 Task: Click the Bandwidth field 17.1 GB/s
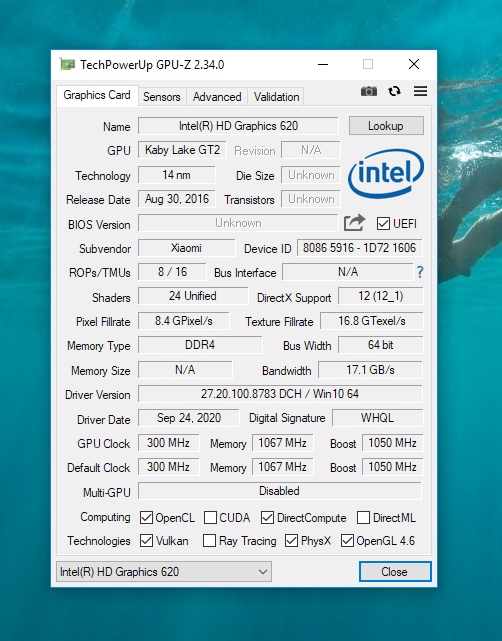coord(370,370)
